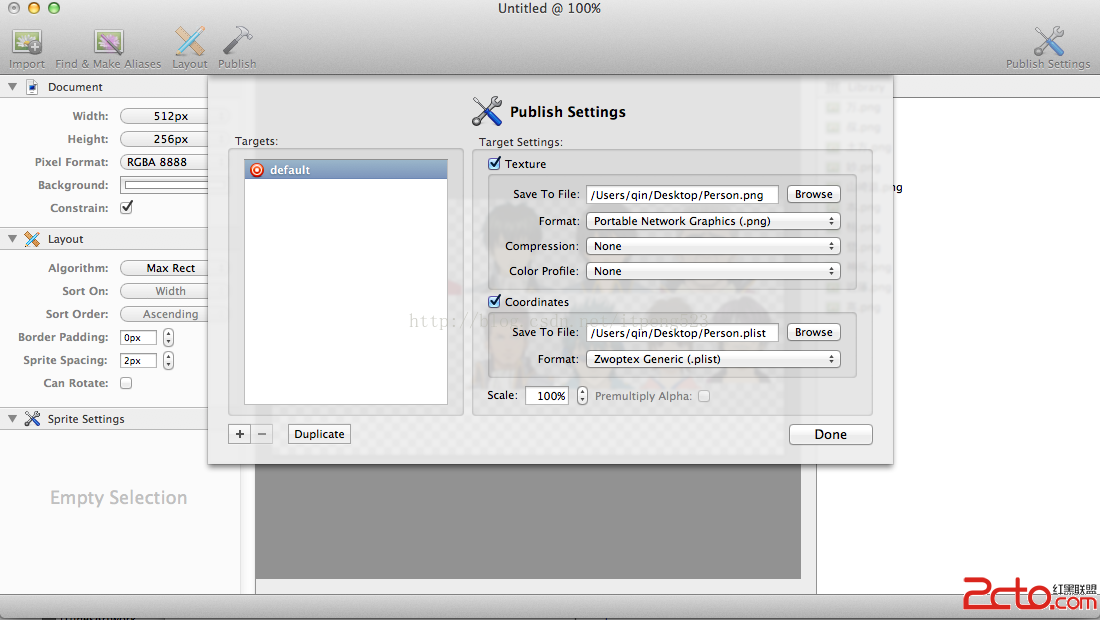Open the Color Profile dropdown
Viewport: 1100px width, 620px height.
(713, 271)
